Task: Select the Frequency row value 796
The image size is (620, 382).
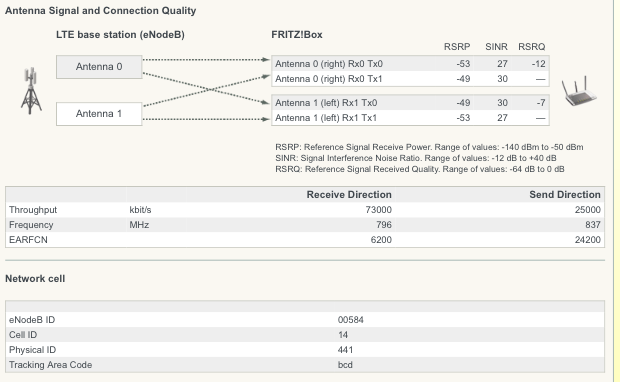Action: point(384,225)
